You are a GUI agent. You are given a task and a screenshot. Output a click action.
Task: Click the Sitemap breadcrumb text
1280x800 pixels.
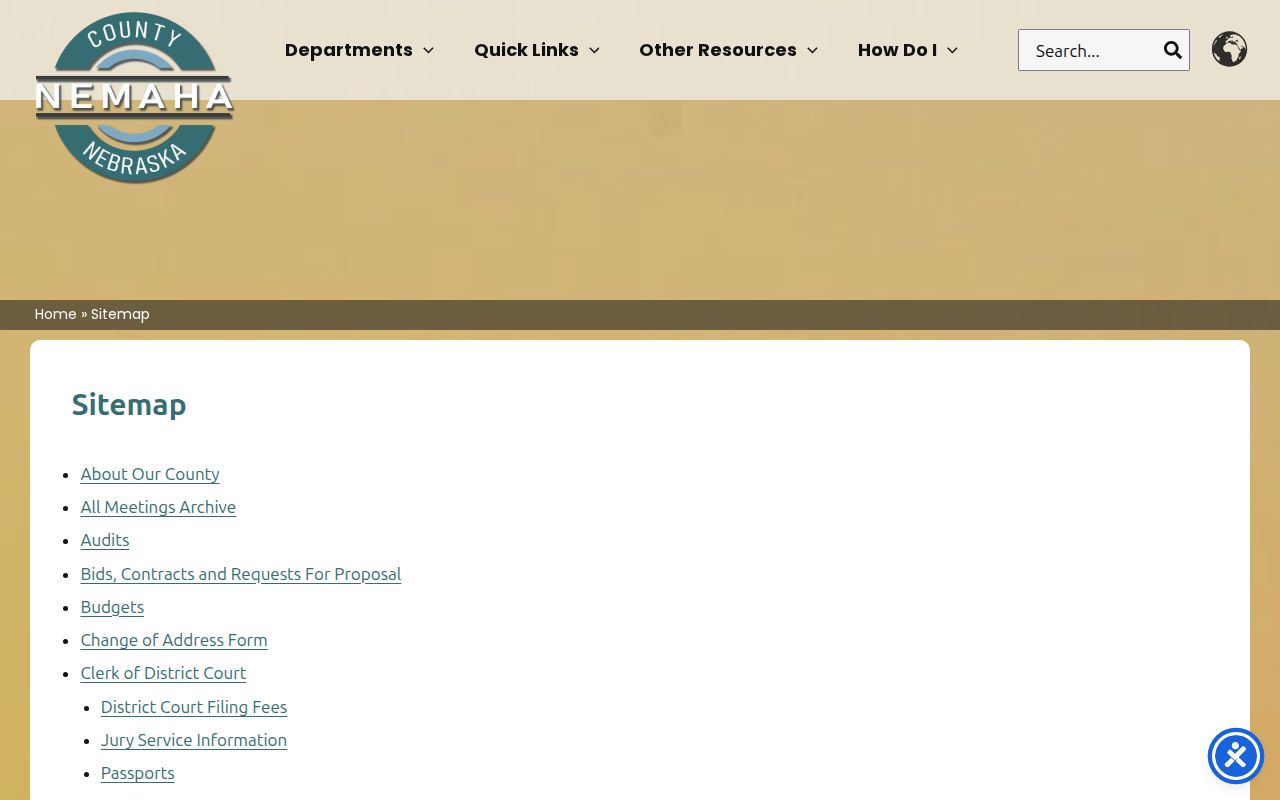pos(120,314)
